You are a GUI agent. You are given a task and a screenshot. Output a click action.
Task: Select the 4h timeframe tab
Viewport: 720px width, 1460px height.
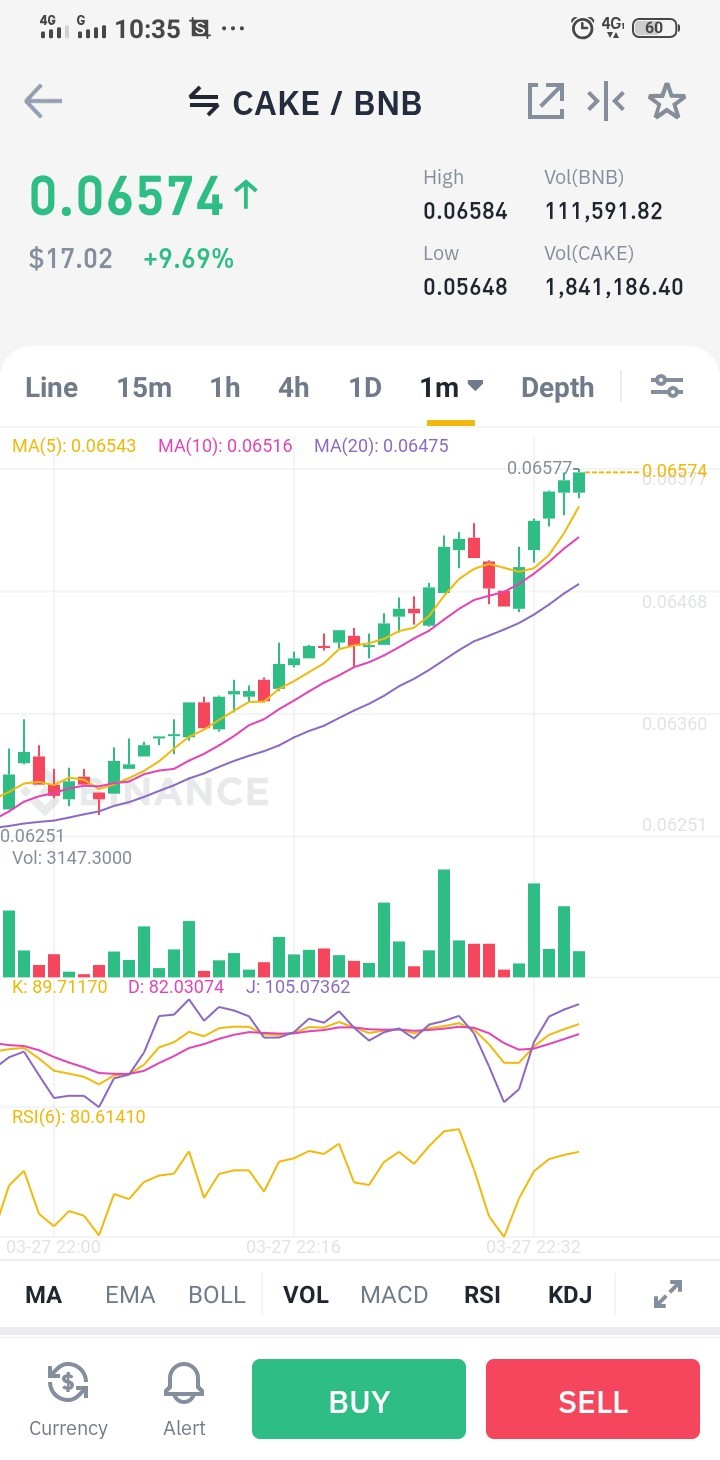(x=293, y=387)
